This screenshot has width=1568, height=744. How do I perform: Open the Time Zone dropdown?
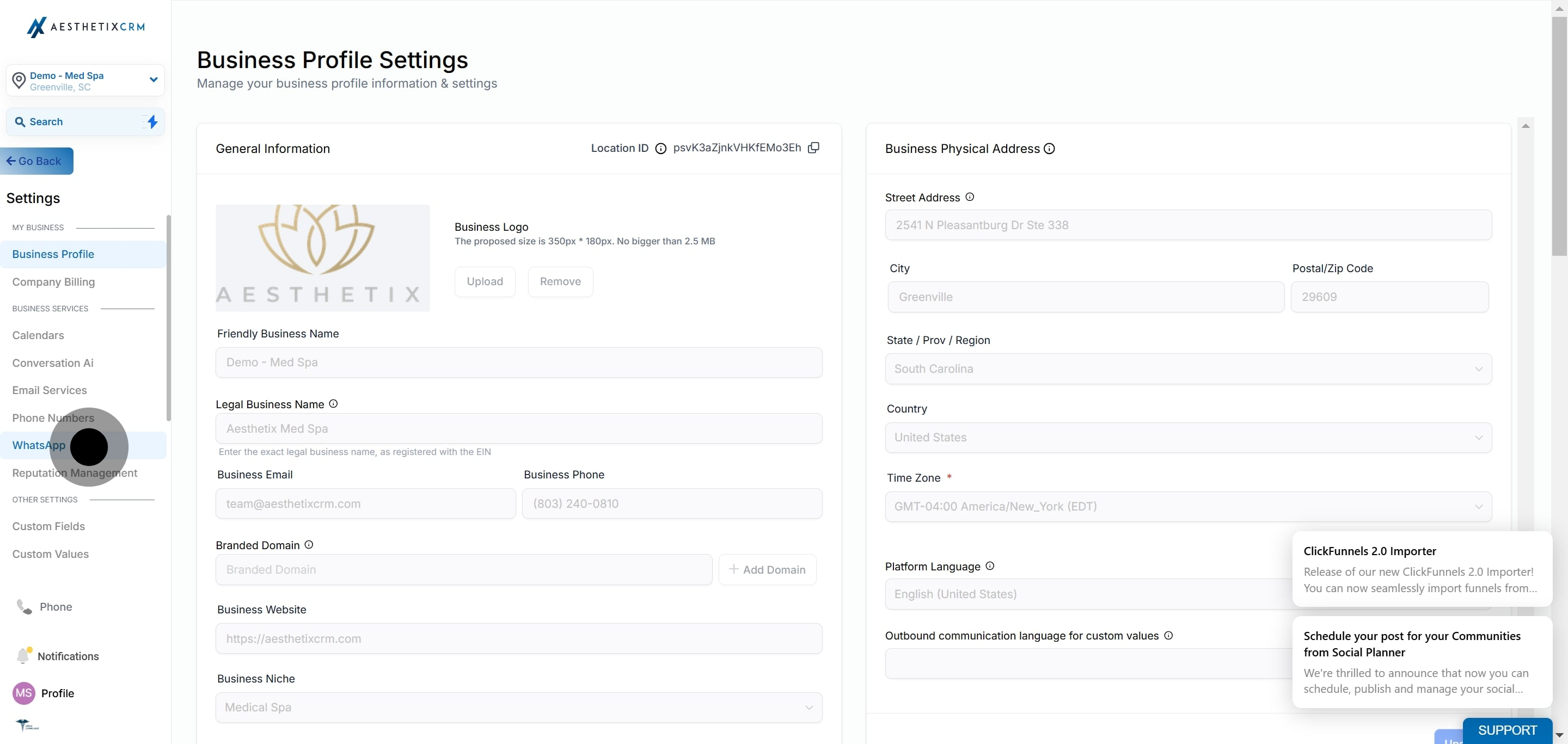(x=1187, y=506)
